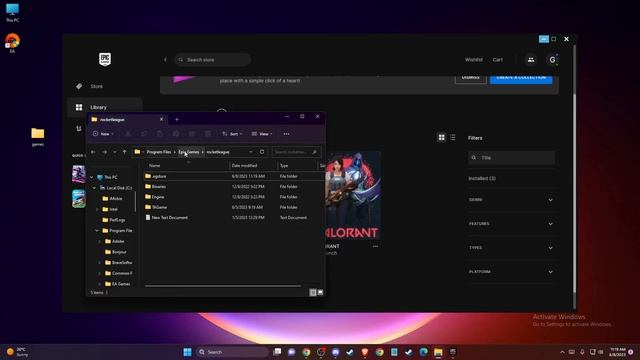Open the New dropdown in Explorer toolbar

pyautogui.click(x=103, y=134)
